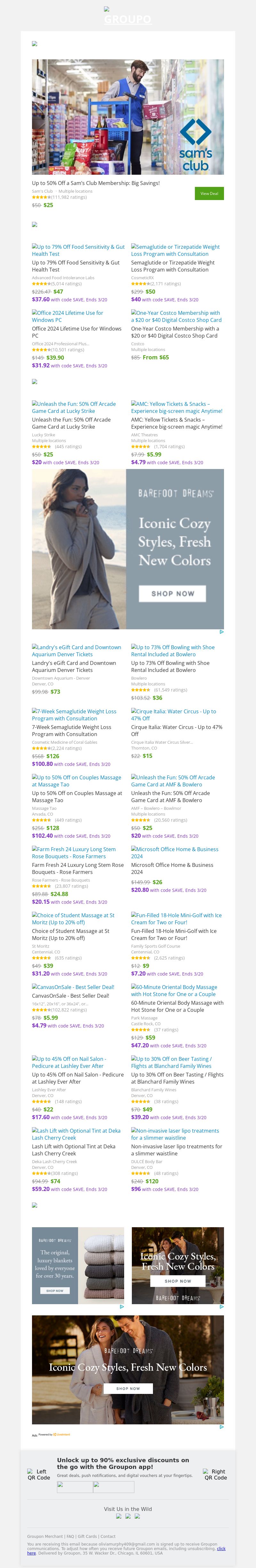The height and width of the screenshot is (1568, 256).
Task: Open the middle social icon under Visit Us
Action: coord(128,1516)
